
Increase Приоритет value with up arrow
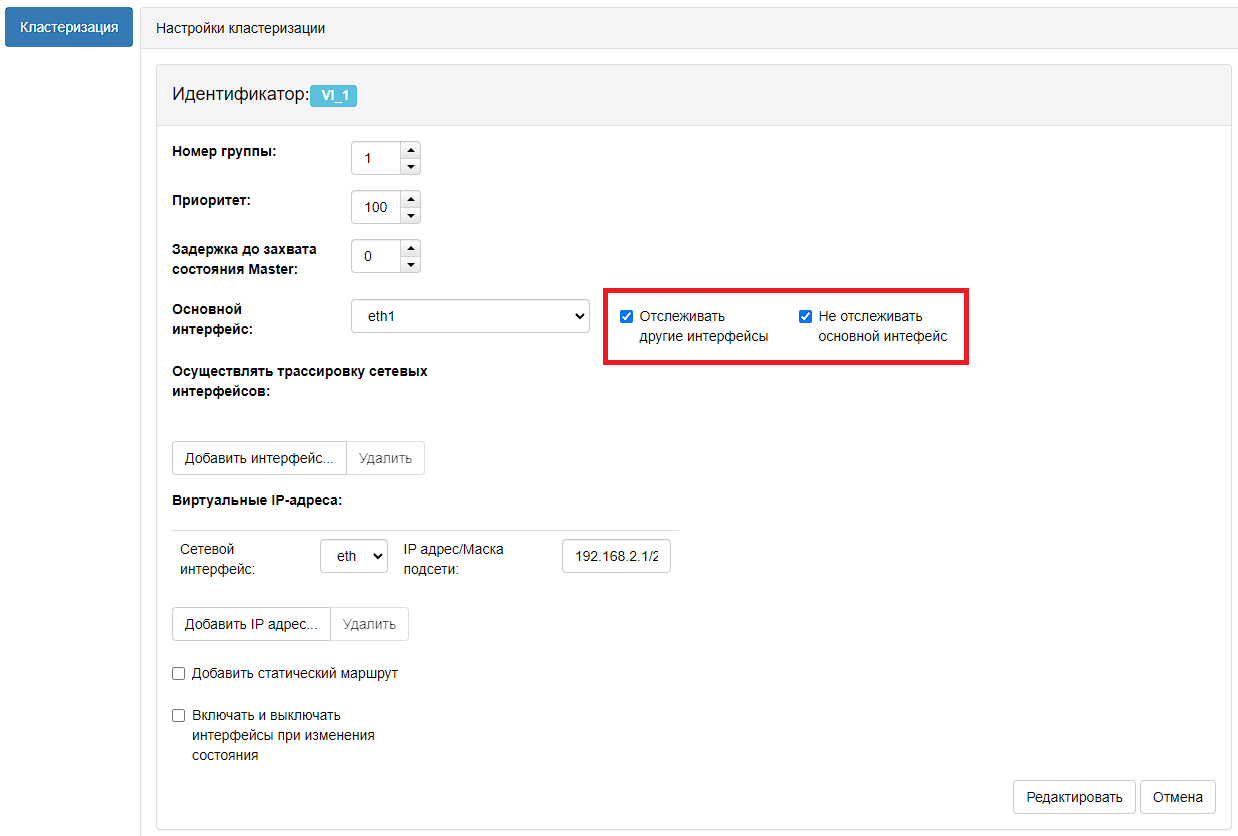410,199
